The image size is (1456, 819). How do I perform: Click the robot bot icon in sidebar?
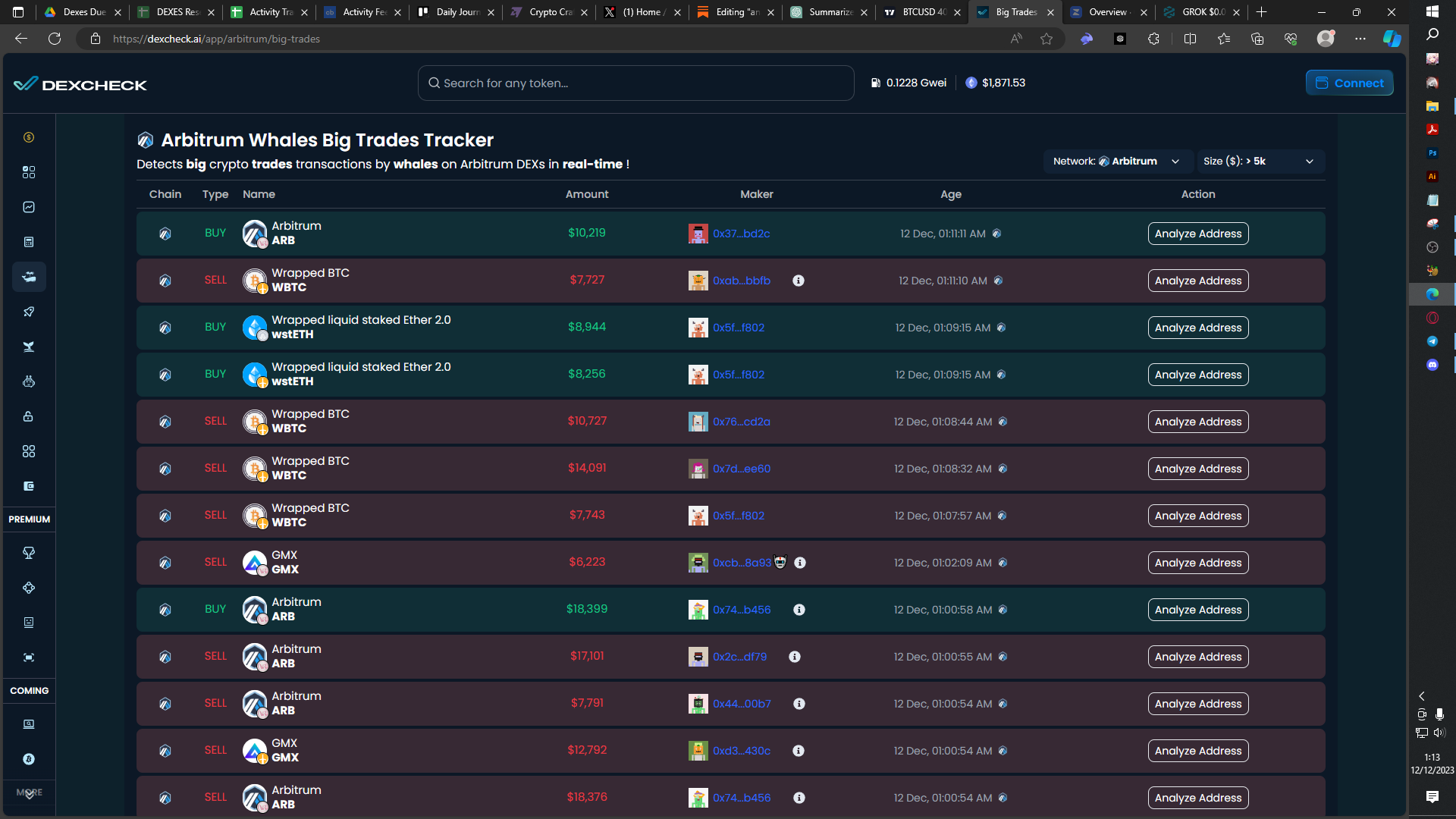pos(29,381)
